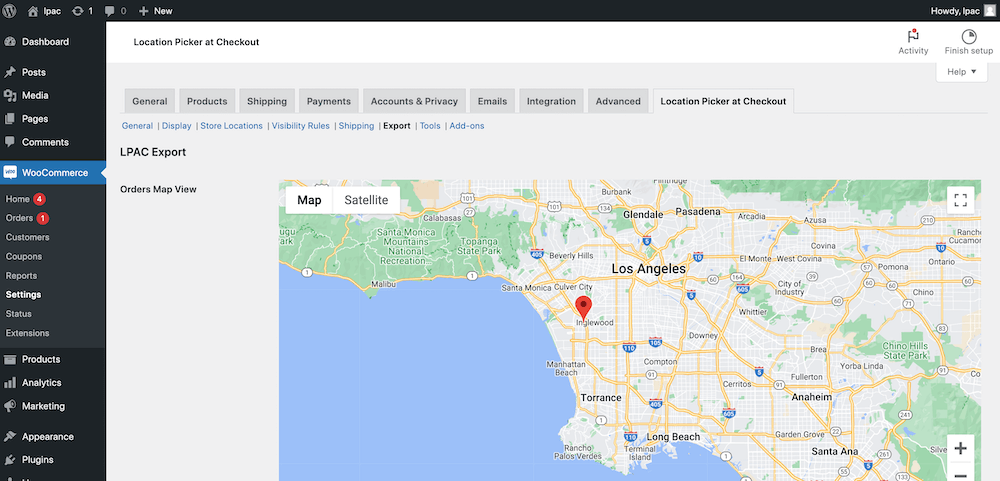The width and height of the screenshot is (1000, 481).
Task: Open the General sub-section link
Action: 137,126
